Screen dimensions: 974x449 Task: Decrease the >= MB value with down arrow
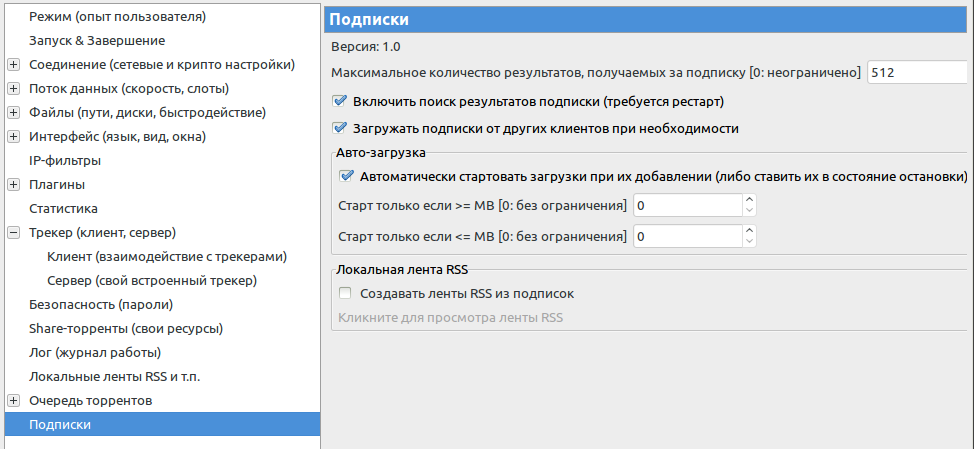pos(750,211)
